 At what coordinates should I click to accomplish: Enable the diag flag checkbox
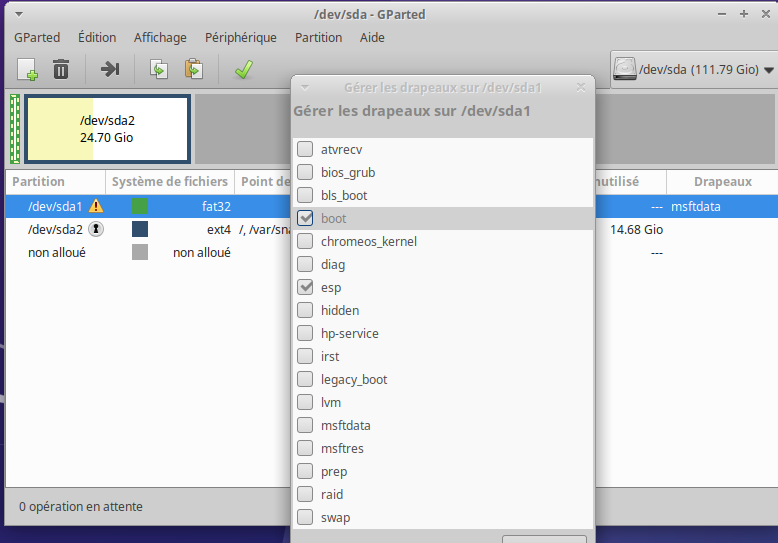click(x=305, y=264)
